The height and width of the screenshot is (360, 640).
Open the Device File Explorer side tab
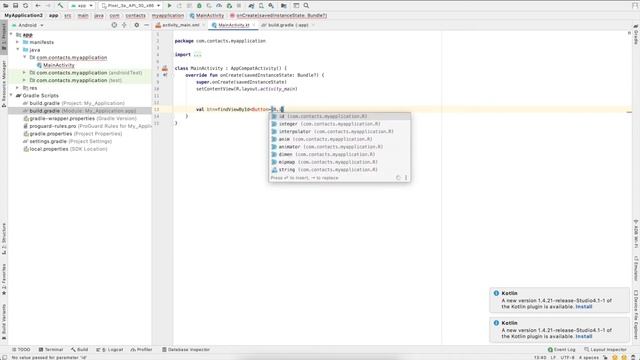click(x=636, y=314)
